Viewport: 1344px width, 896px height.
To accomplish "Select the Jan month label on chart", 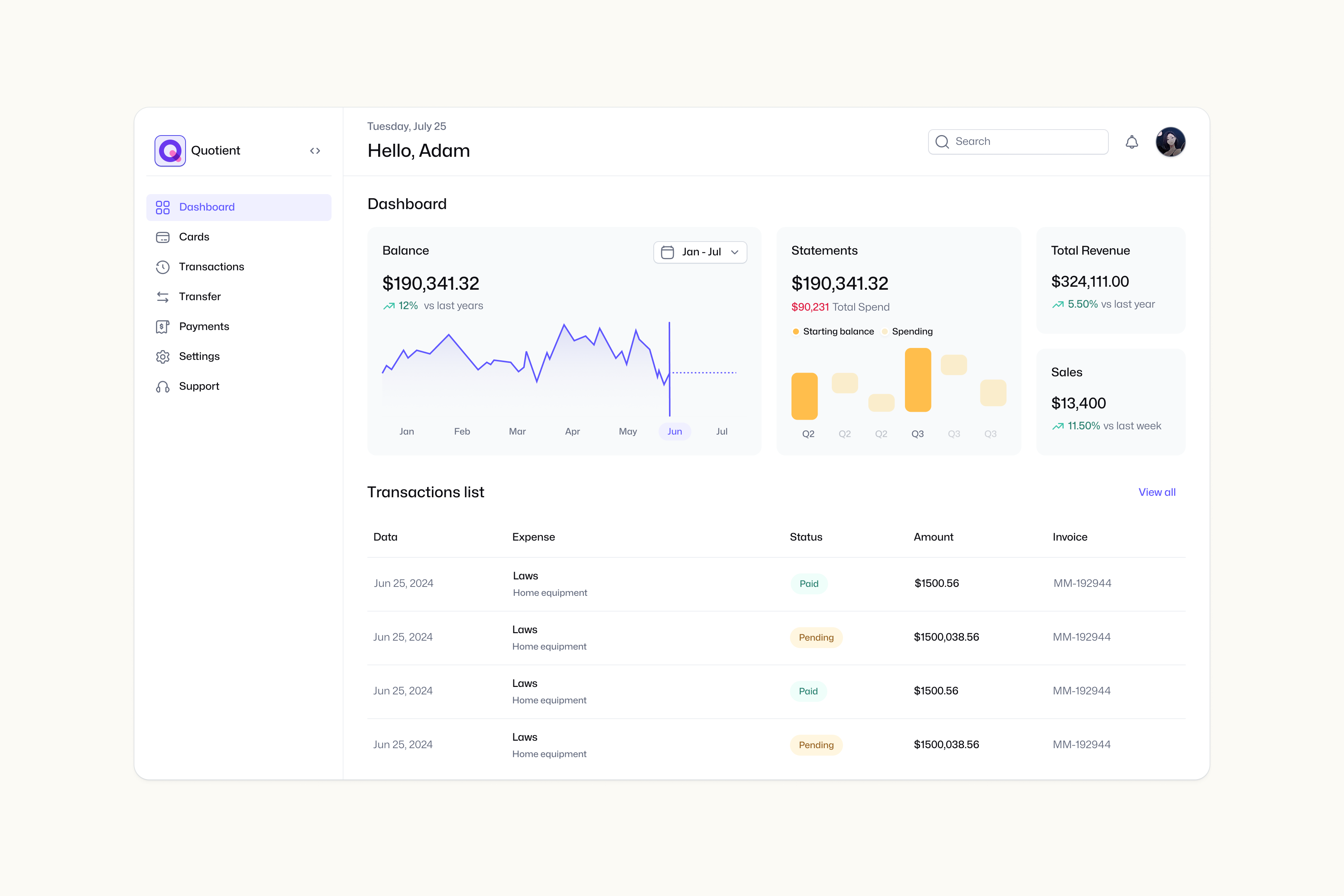I will click(407, 432).
